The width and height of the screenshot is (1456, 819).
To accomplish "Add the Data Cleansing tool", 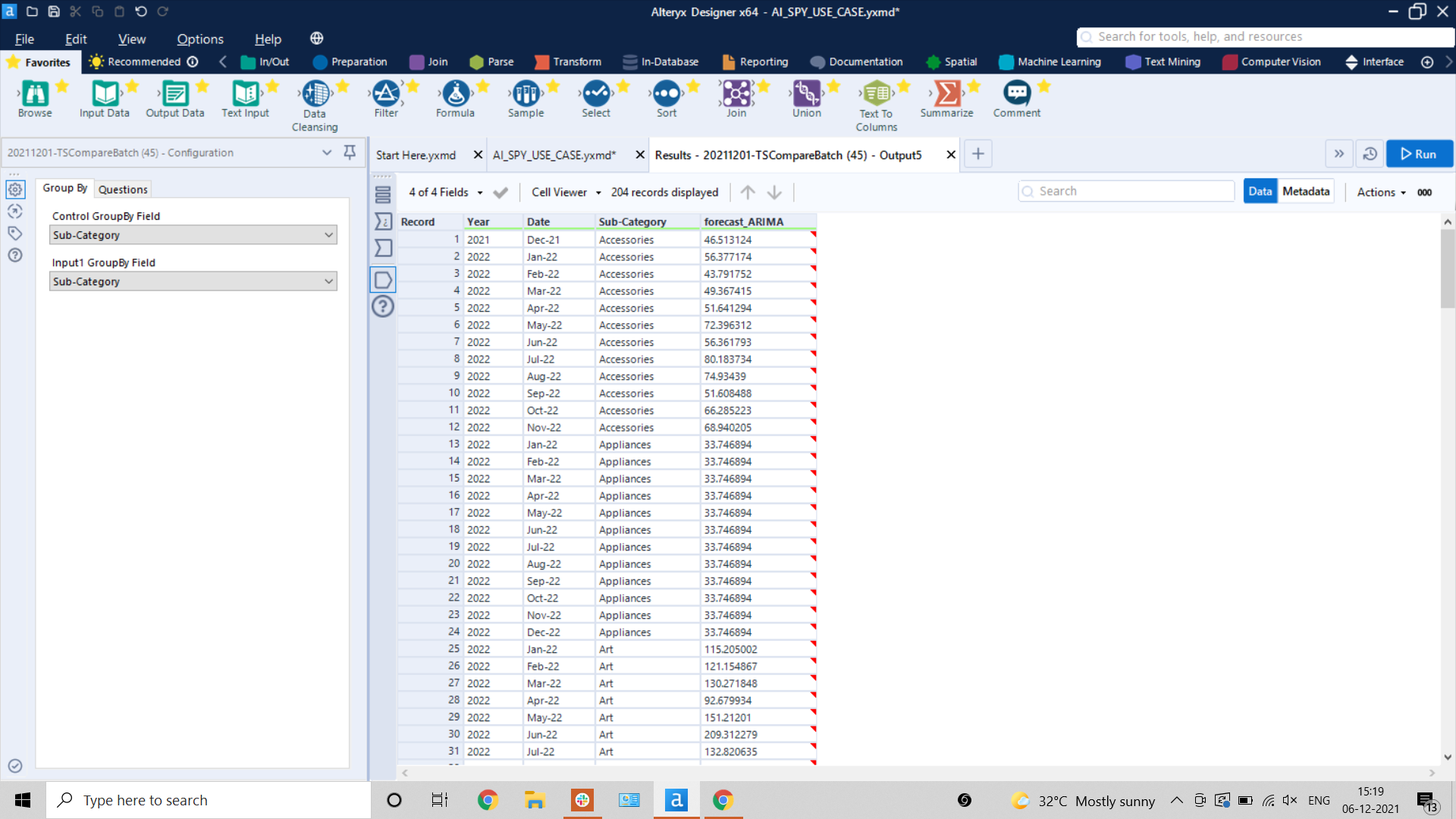I will [x=314, y=95].
